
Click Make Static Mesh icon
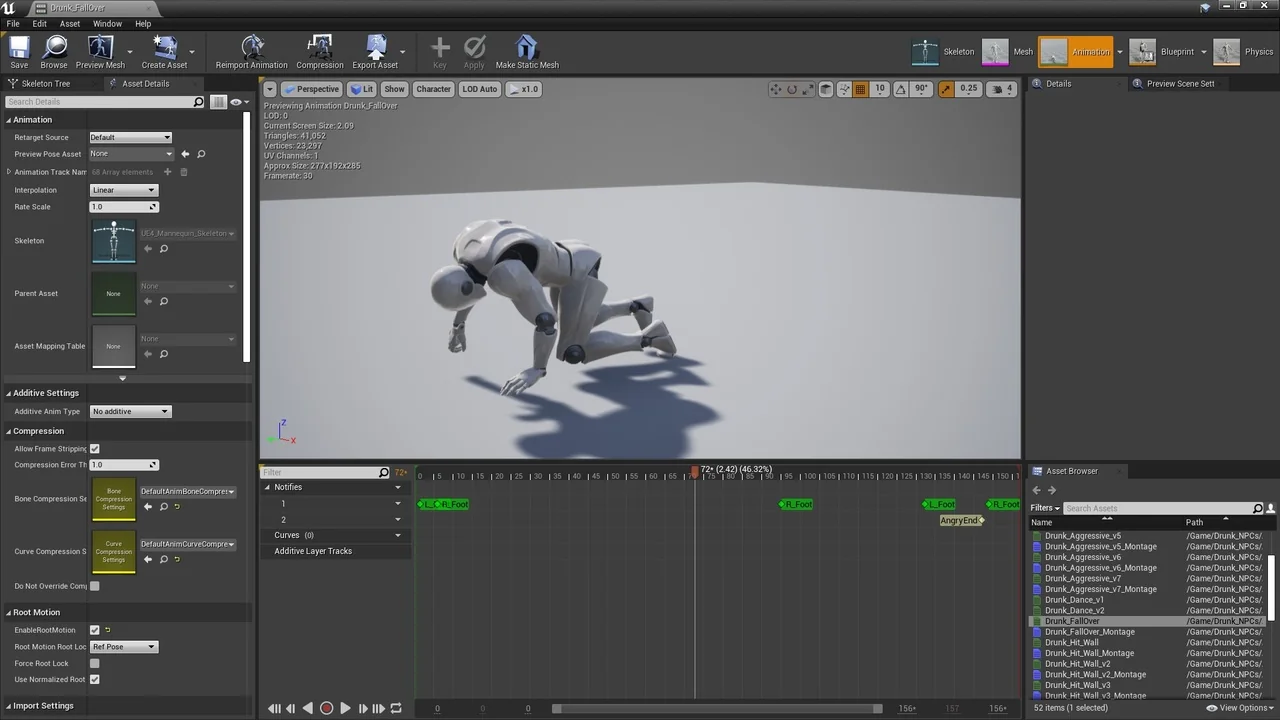pos(527,51)
